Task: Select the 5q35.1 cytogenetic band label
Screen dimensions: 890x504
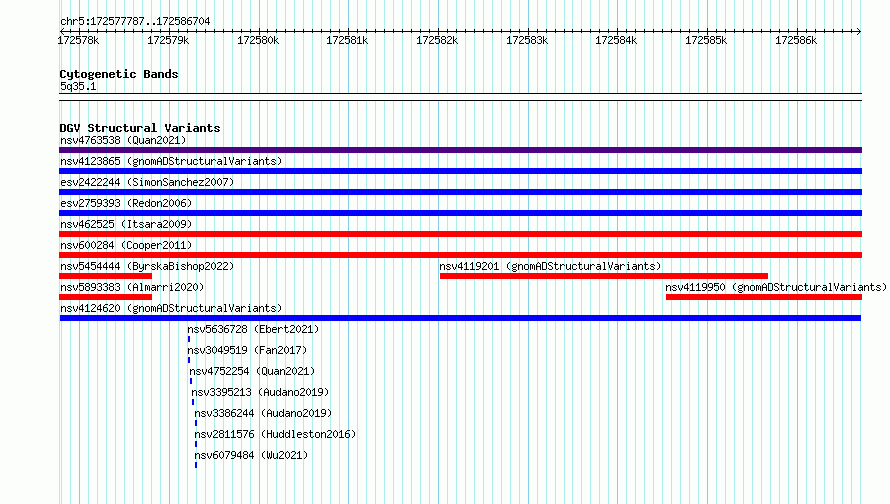Action: click(78, 86)
